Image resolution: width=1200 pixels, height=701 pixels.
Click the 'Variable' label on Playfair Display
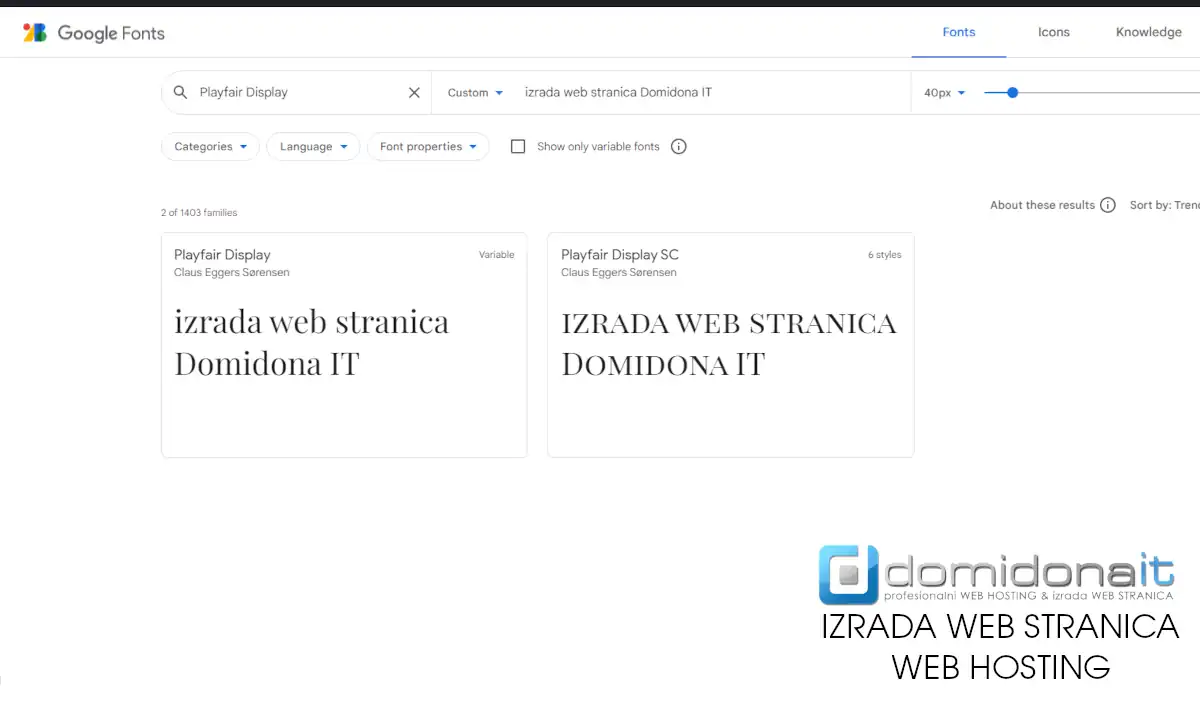coord(497,255)
